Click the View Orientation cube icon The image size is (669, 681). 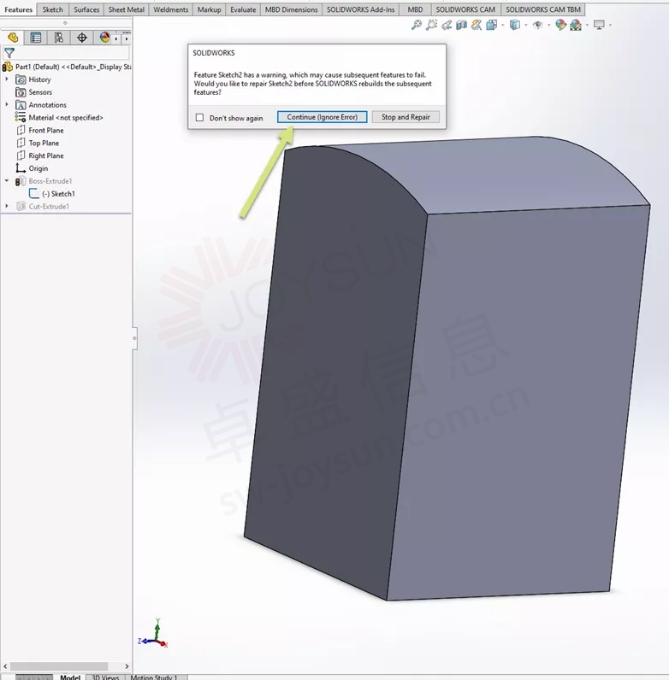point(492,25)
